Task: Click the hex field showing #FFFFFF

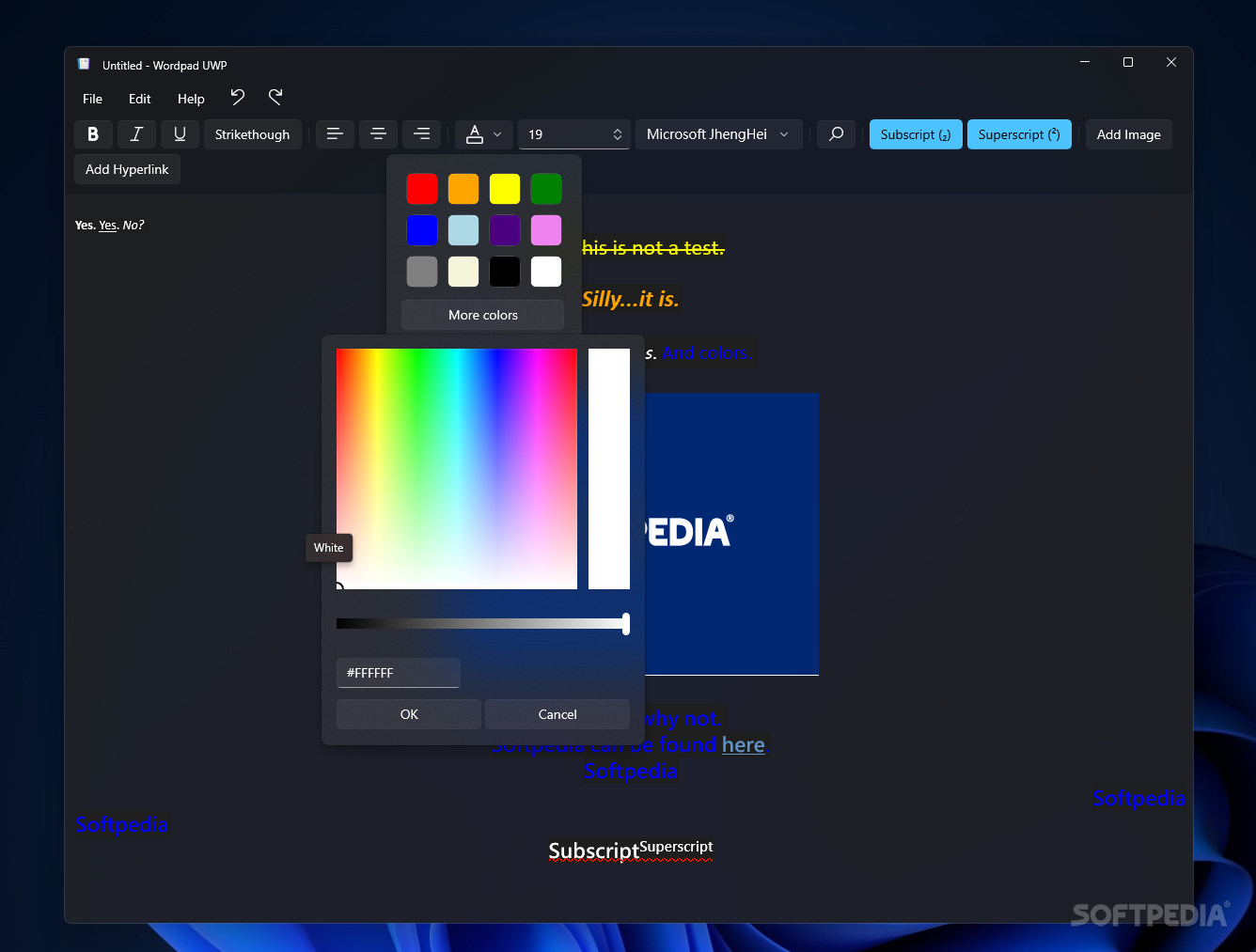Action: point(399,673)
